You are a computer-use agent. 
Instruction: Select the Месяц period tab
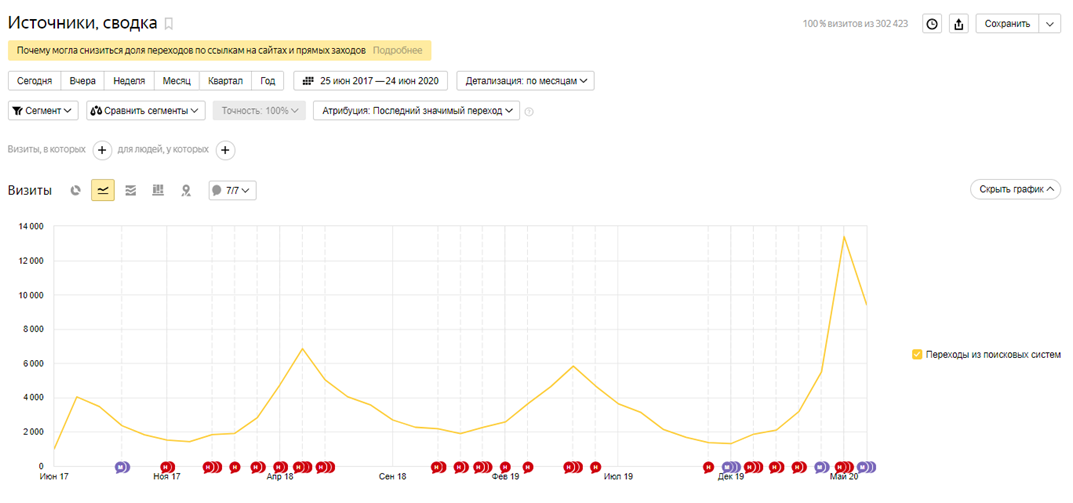tap(177, 81)
